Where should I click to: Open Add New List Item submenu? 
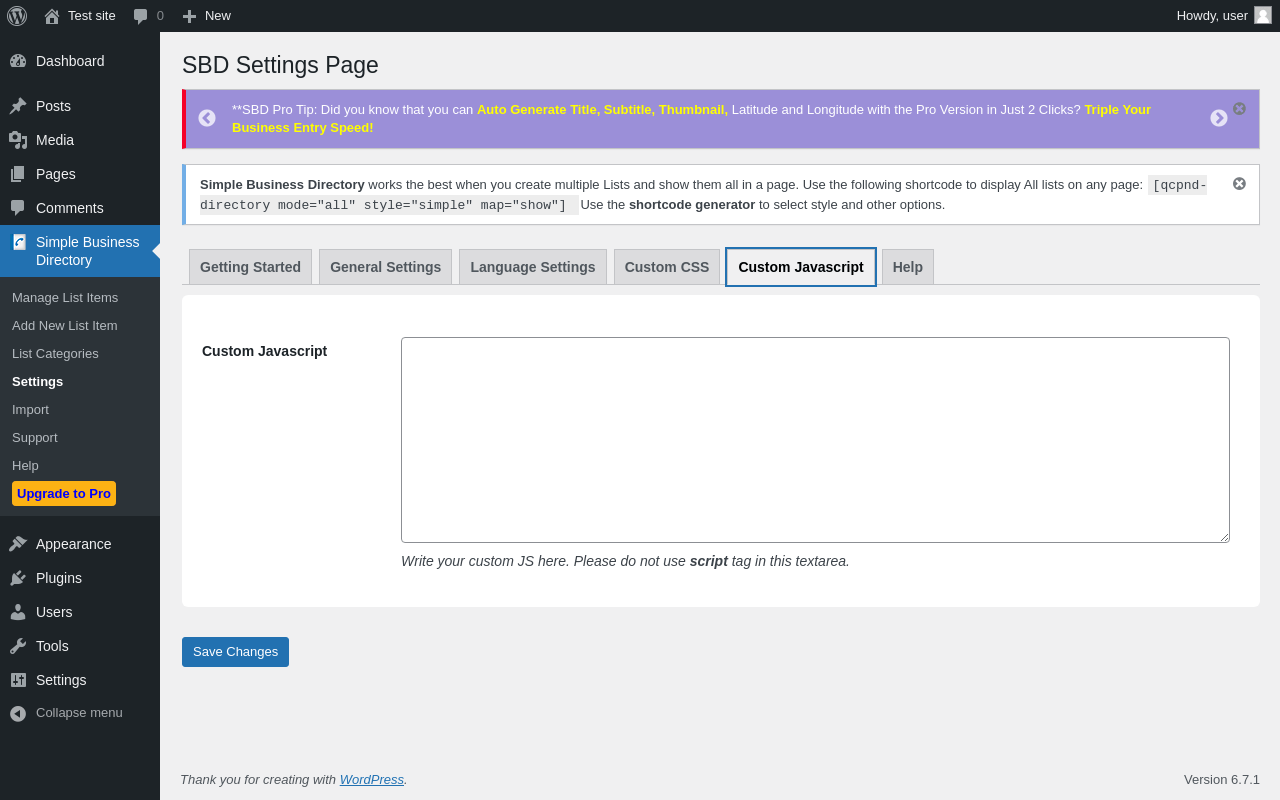[65, 325]
